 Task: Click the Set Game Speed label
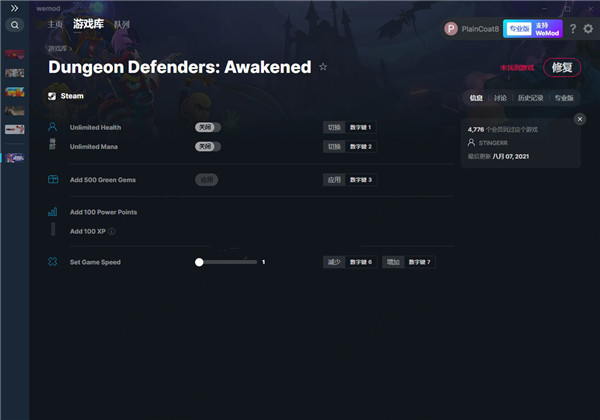(95, 262)
